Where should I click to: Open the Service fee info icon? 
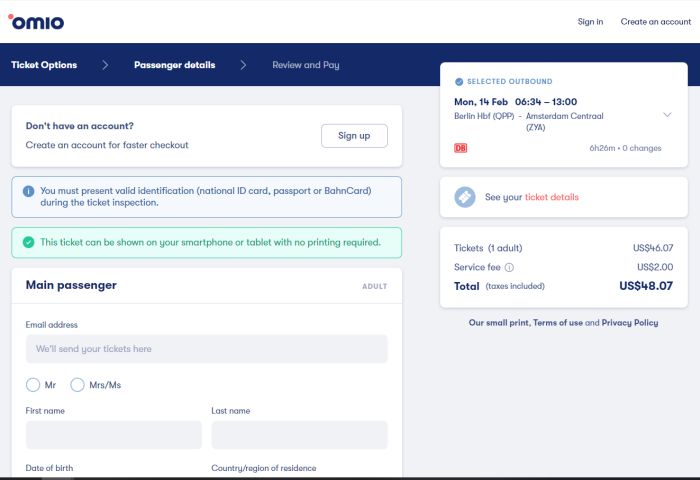pos(509,267)
